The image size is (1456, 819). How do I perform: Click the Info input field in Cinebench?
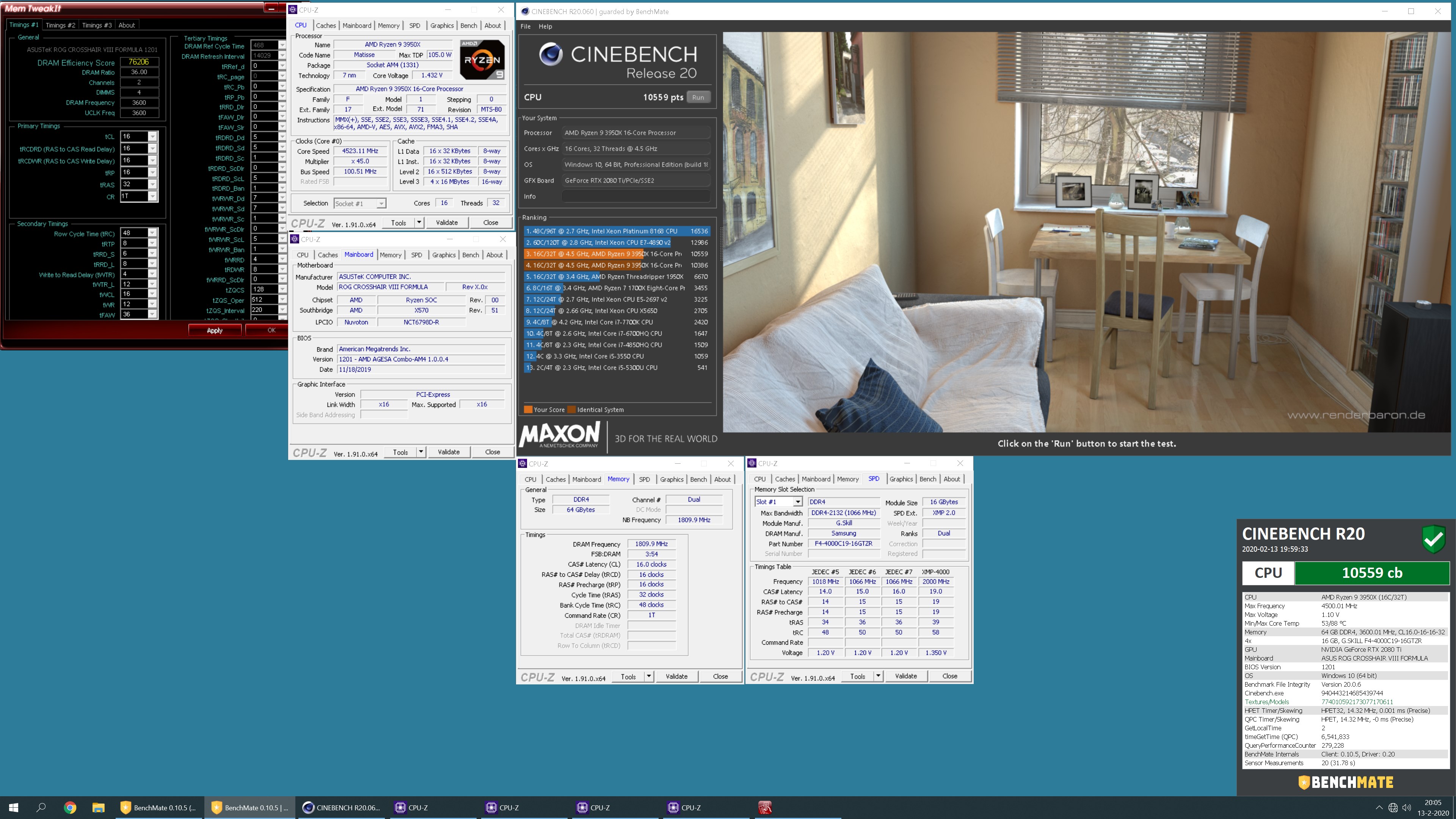tap(636, 197)
